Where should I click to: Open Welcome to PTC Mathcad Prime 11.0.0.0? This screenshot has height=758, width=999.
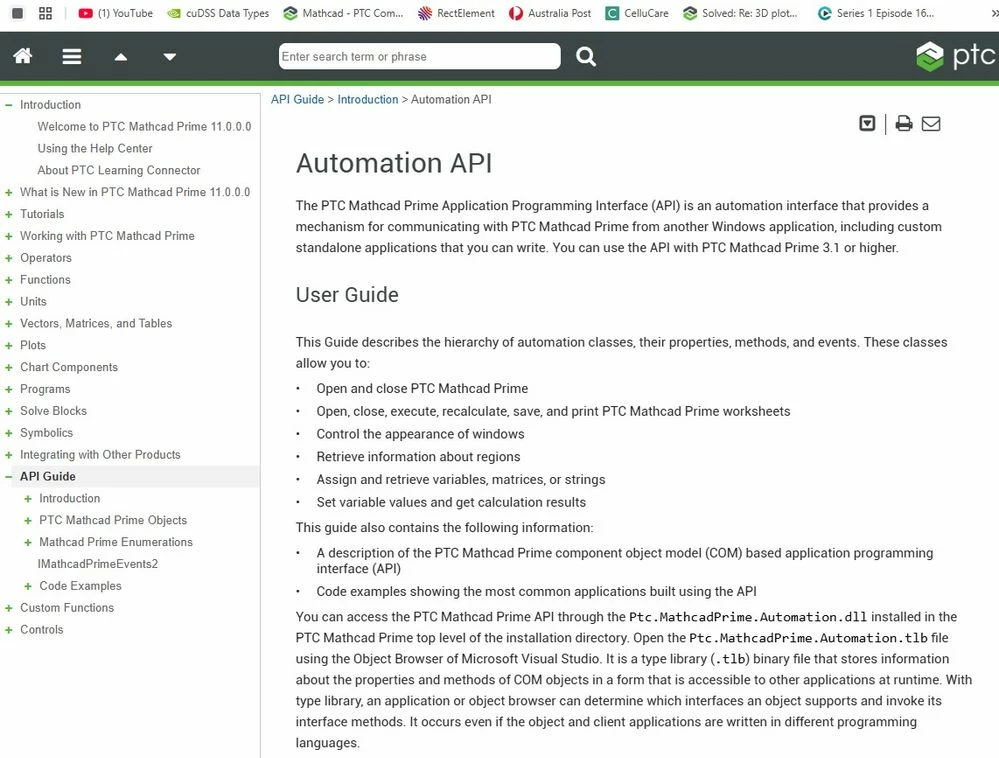tap(144, 126)
